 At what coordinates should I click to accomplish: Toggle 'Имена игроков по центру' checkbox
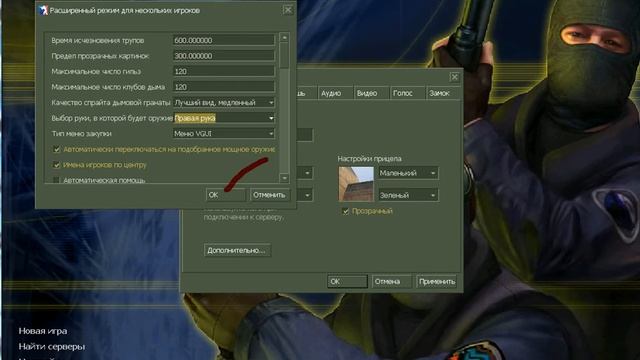57,165
